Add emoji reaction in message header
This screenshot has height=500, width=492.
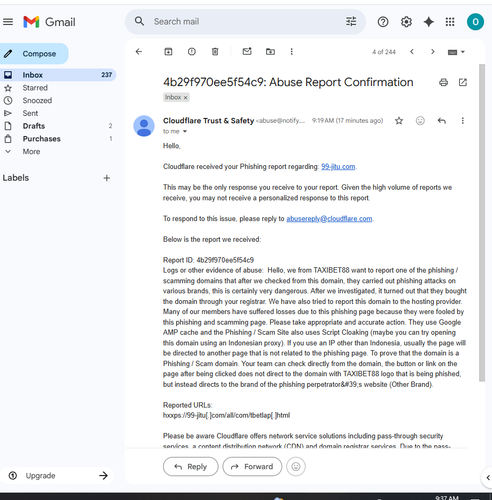tap(420, 121)
